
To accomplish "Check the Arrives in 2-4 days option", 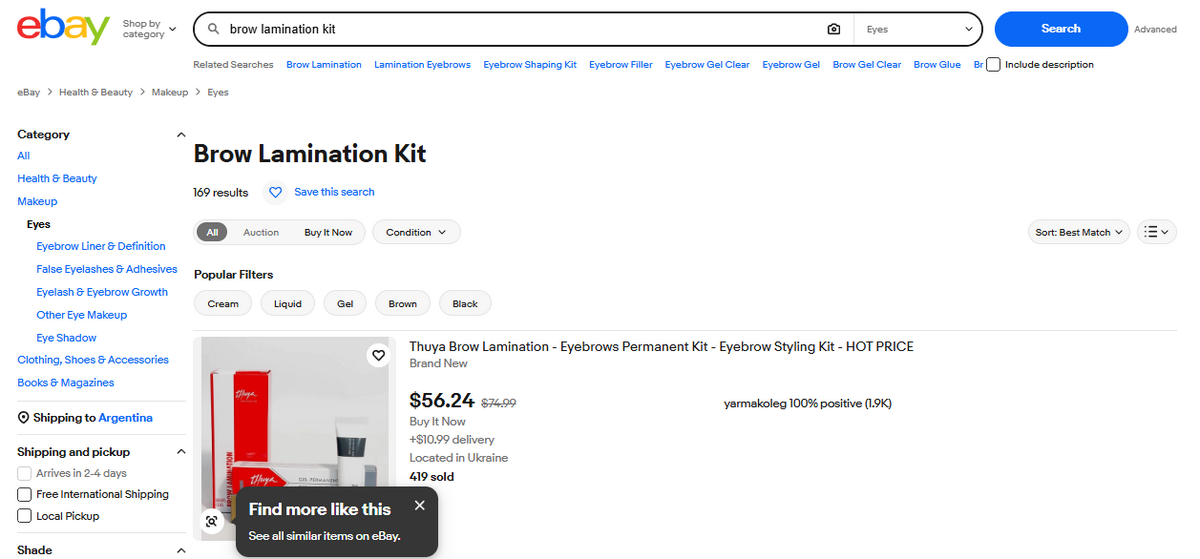I will [24, 473].
